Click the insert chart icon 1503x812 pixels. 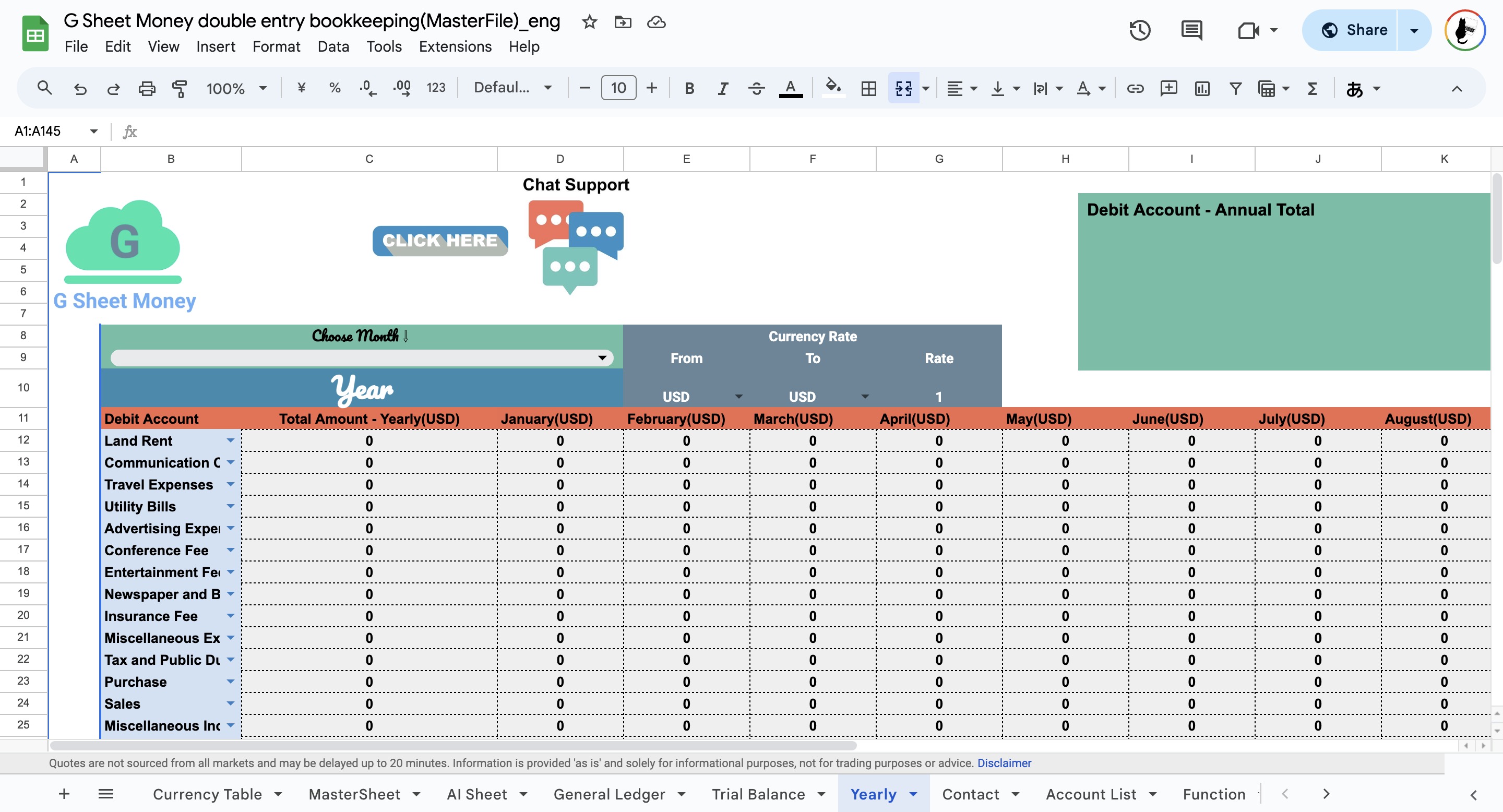pos(1202,89)
